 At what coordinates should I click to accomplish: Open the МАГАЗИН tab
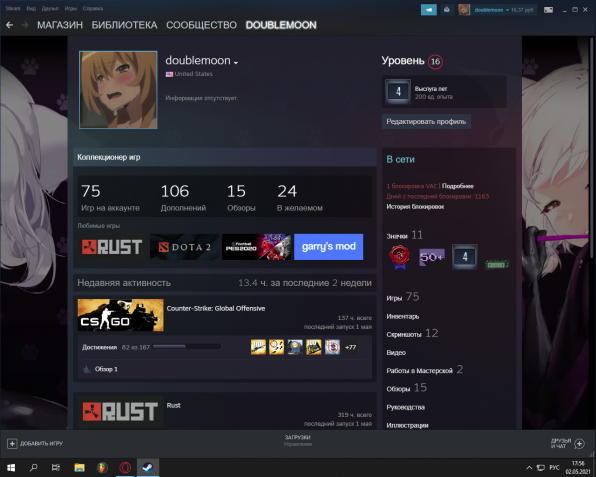point(60,25)
